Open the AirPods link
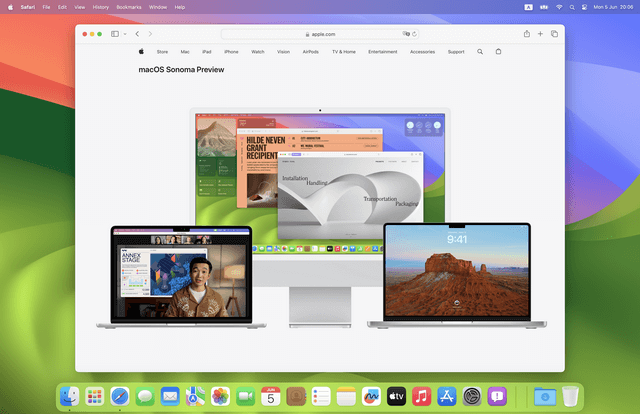Screen dimensions: 640x414 tap(310, 51)
